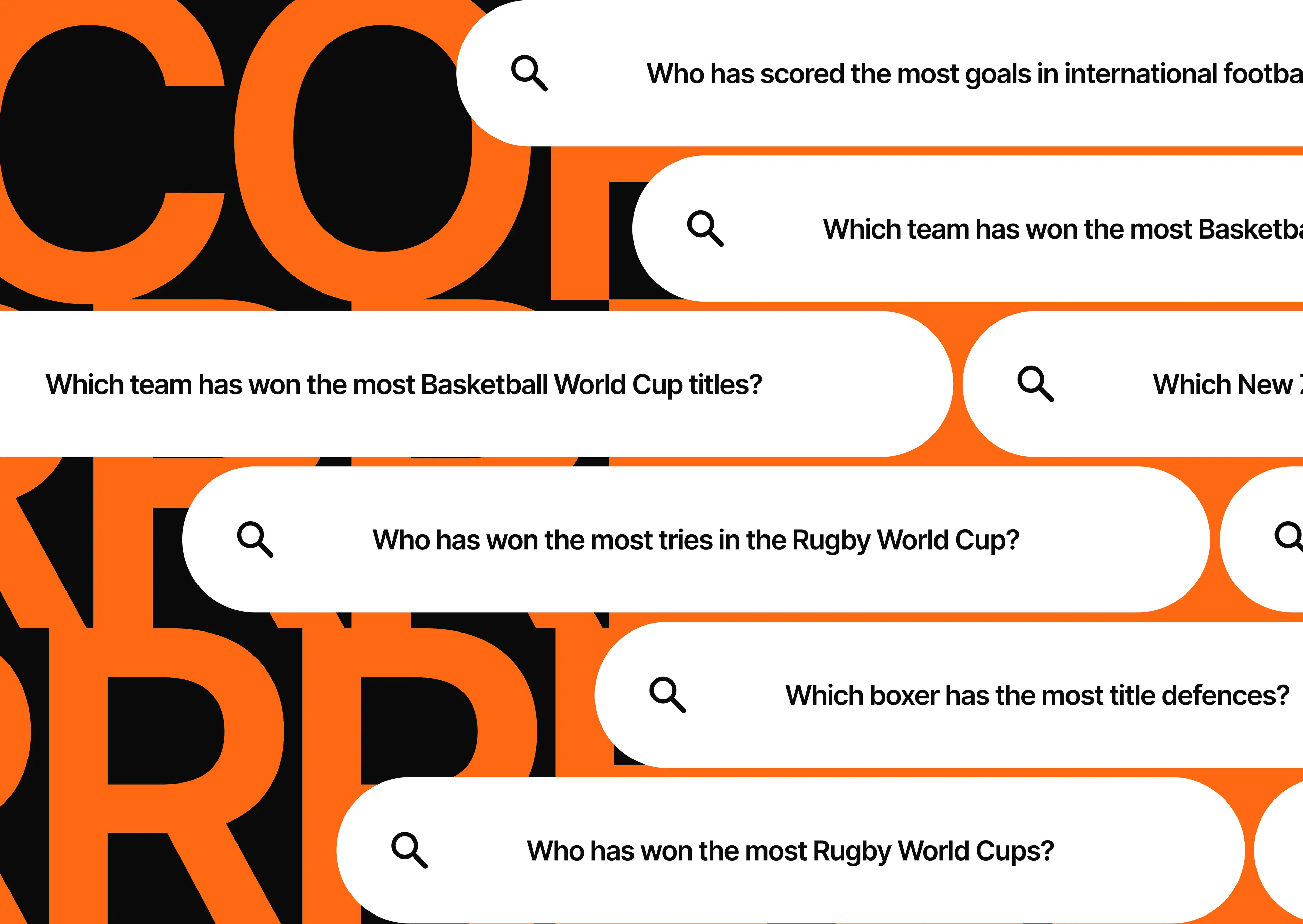The width and height of the screenshot is (1303, 924).
Task: Select the truncated 'Which team has won the most Basketba' text
Action: coord(1063,229)
